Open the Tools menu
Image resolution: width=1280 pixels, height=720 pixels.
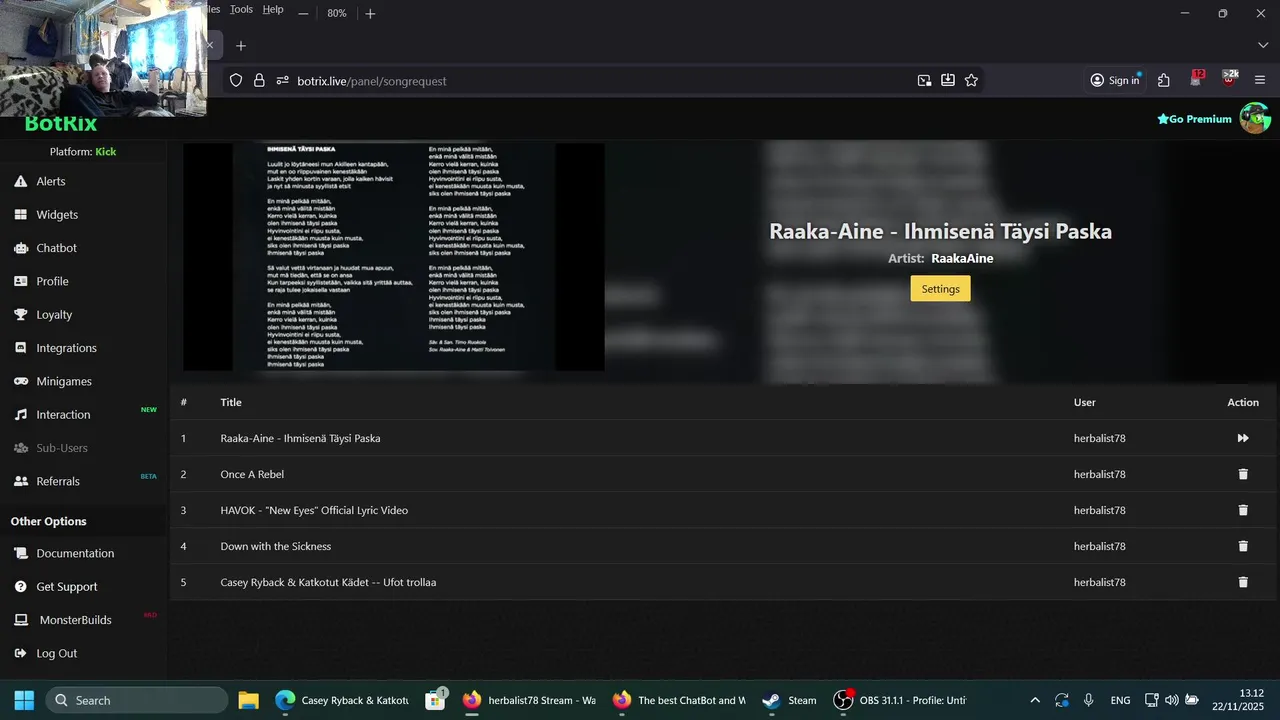pyautogui.click(x=241, y=9)
